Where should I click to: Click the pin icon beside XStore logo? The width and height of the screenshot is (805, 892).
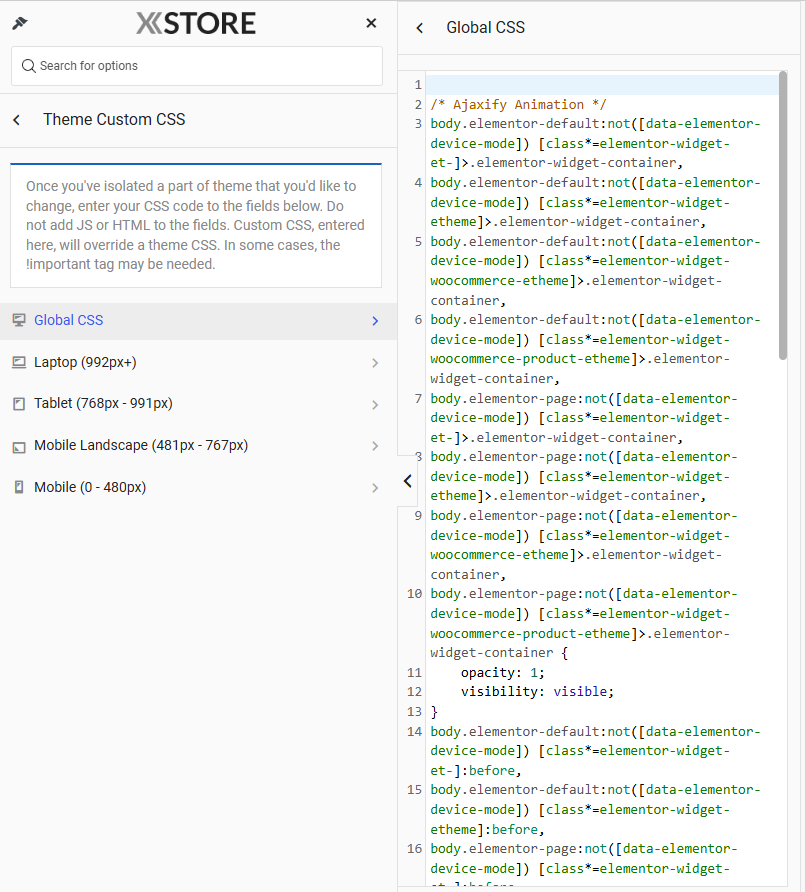[x=20, y=23]
